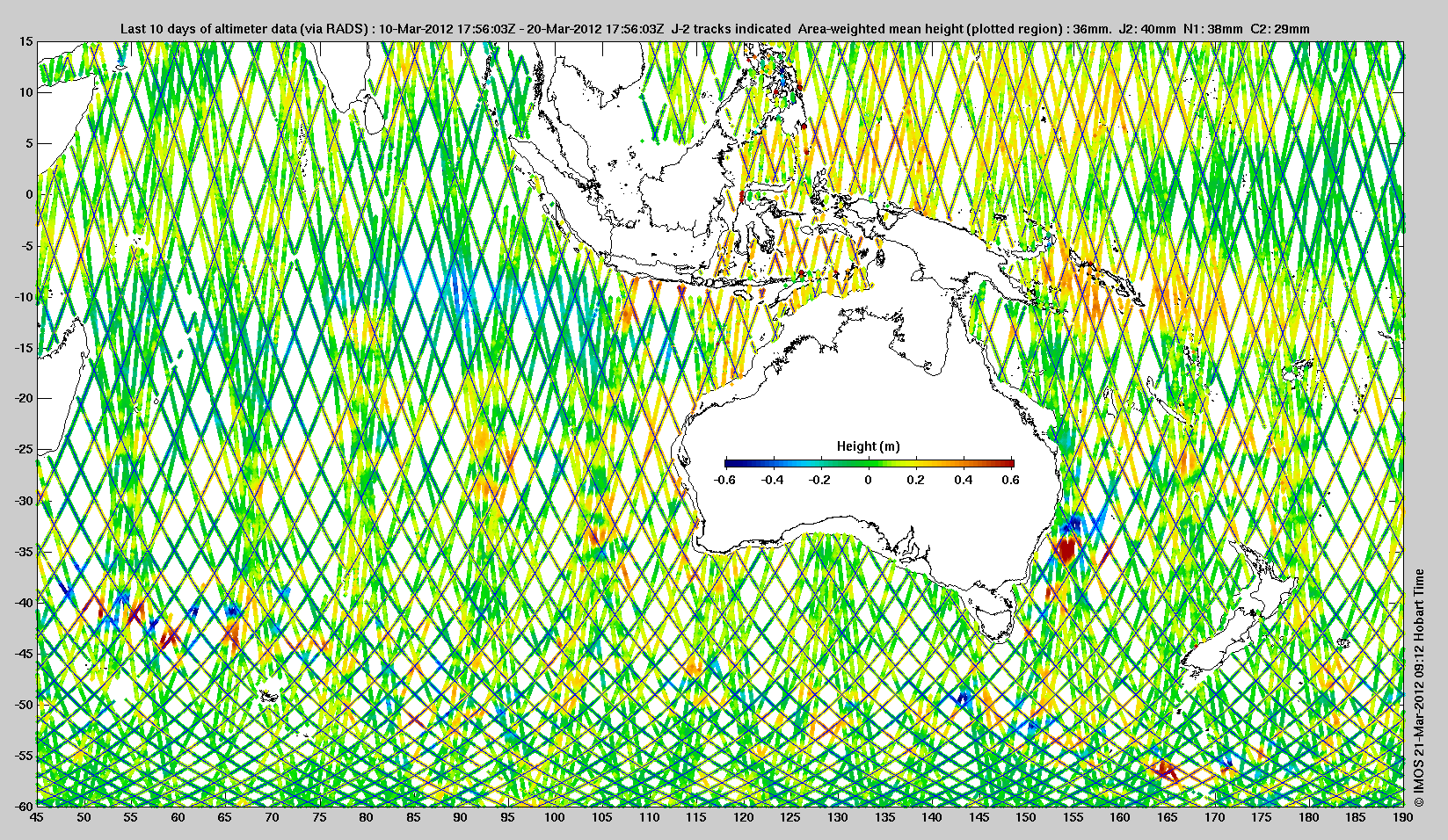Click the "160" longitude tick label
The width and height of the screenshot is (1448, 840).
click(1120, 817)
